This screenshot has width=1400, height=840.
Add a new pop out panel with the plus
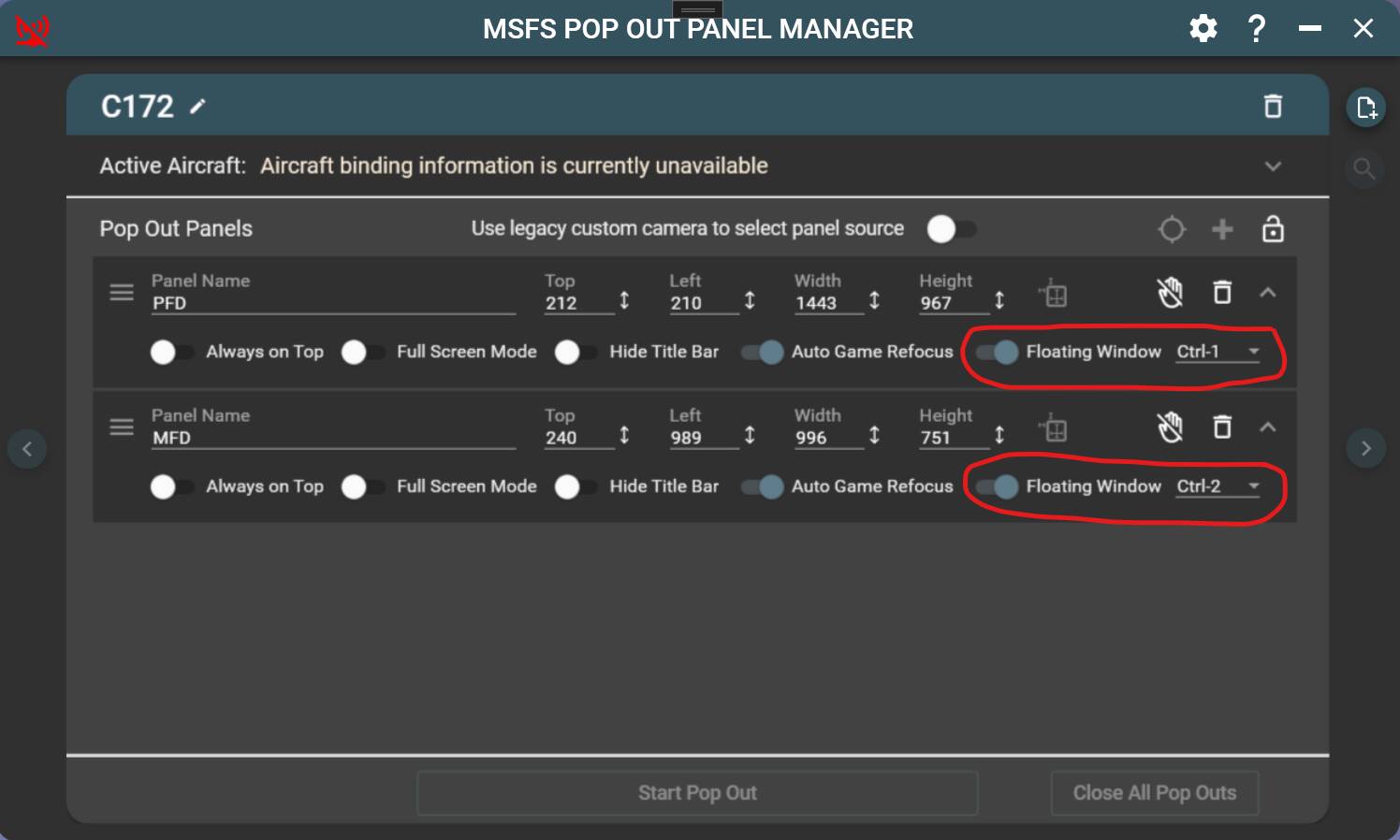(1222, 228)
